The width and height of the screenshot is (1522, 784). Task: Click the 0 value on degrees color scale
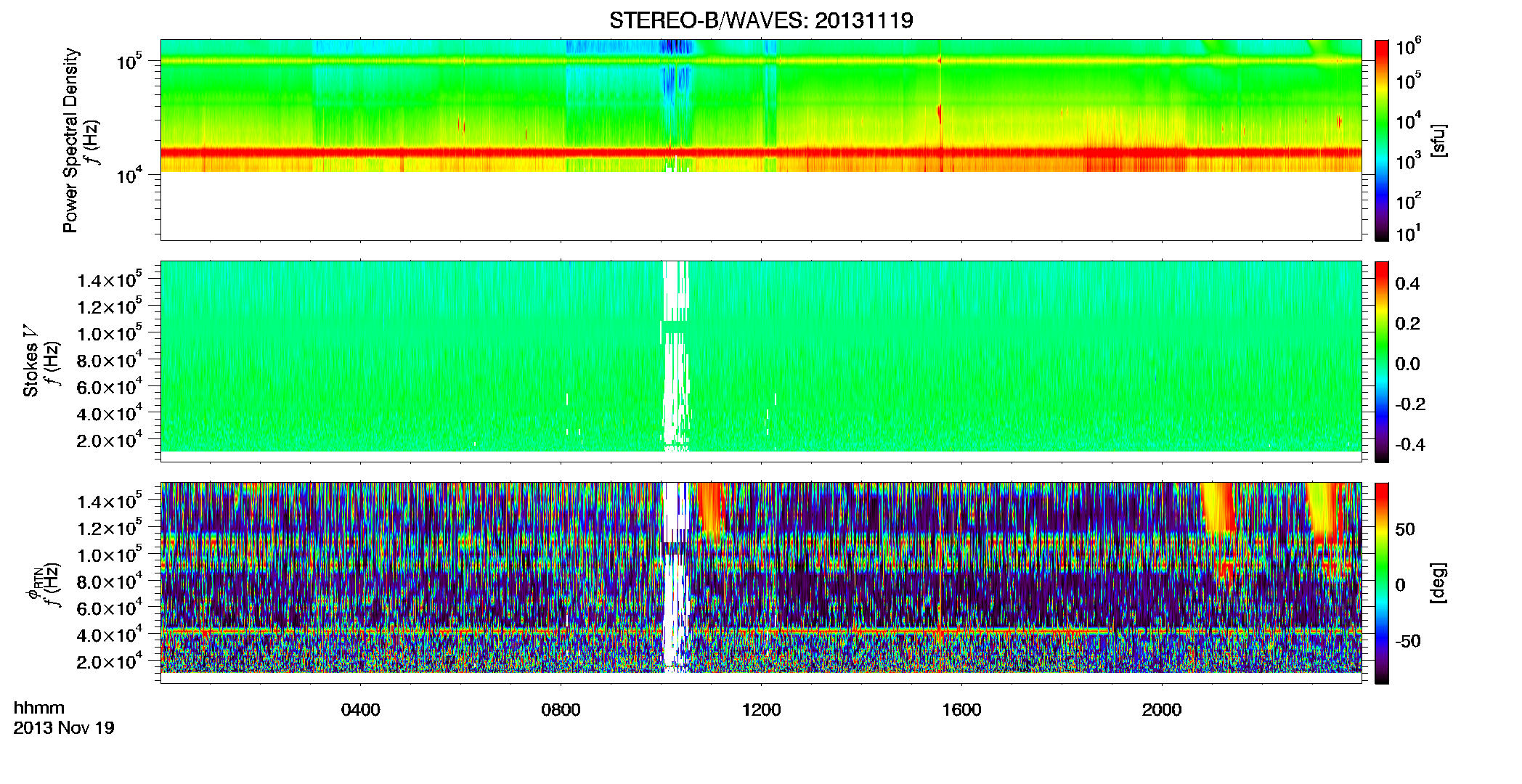point(1400,584)
